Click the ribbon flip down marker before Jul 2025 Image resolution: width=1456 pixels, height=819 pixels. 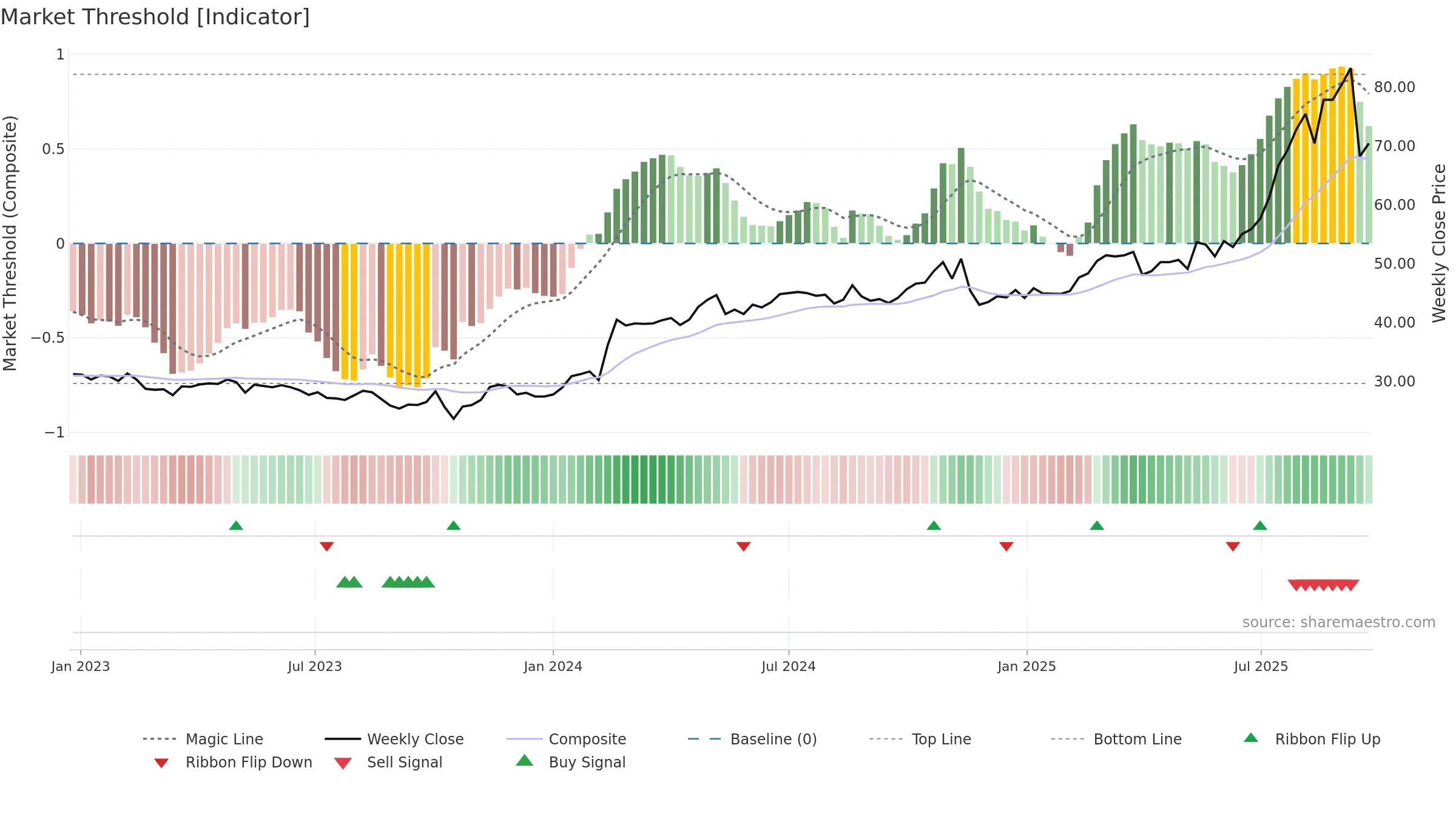[x=1233, y=547]
